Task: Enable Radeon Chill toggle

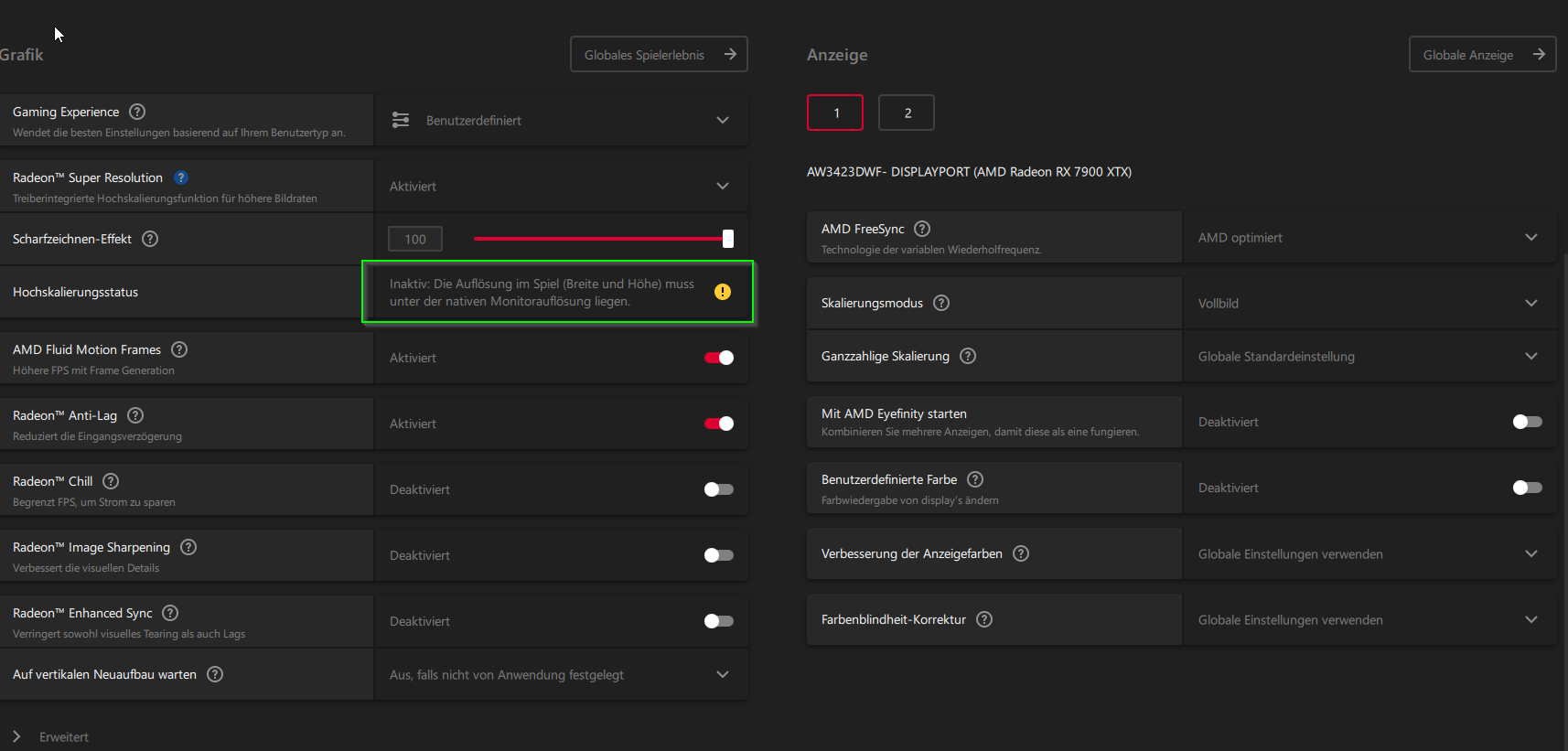Action: pos(719,489)
